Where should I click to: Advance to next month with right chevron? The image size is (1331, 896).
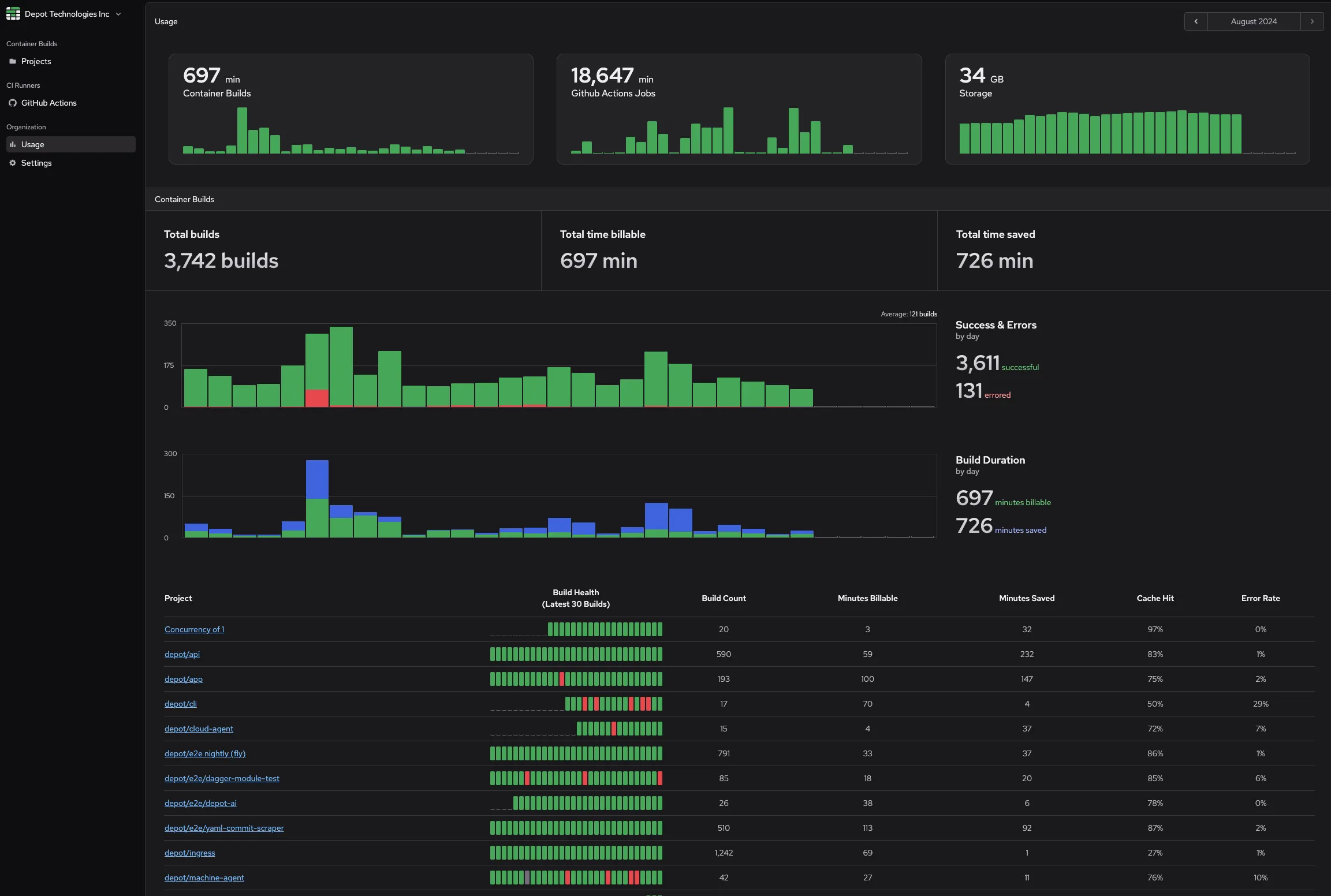tap(1312, 21)
